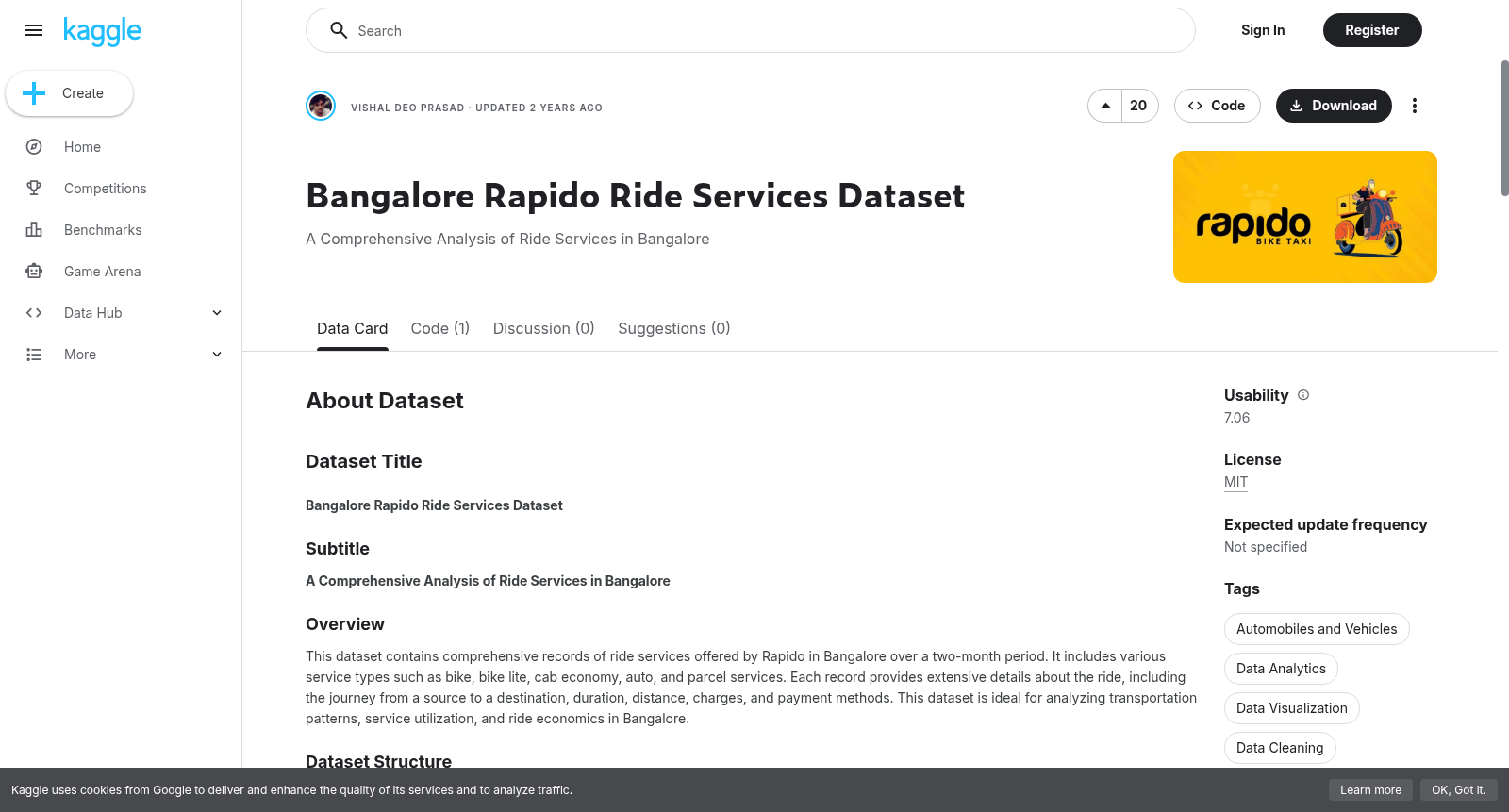Click the Competitions trophy icon
This screenshot has height=812, width=1509.
click(x=34, y=189)
